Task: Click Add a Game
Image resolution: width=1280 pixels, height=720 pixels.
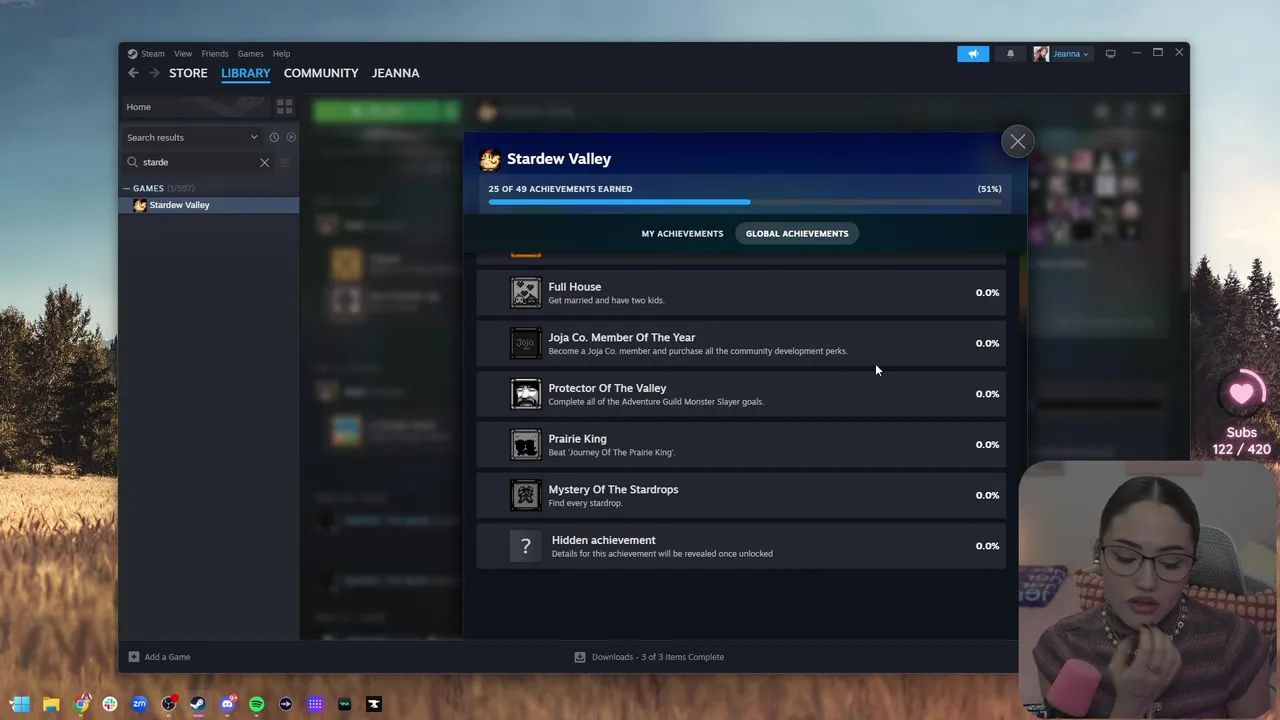Action: click(x=160, y=657)
